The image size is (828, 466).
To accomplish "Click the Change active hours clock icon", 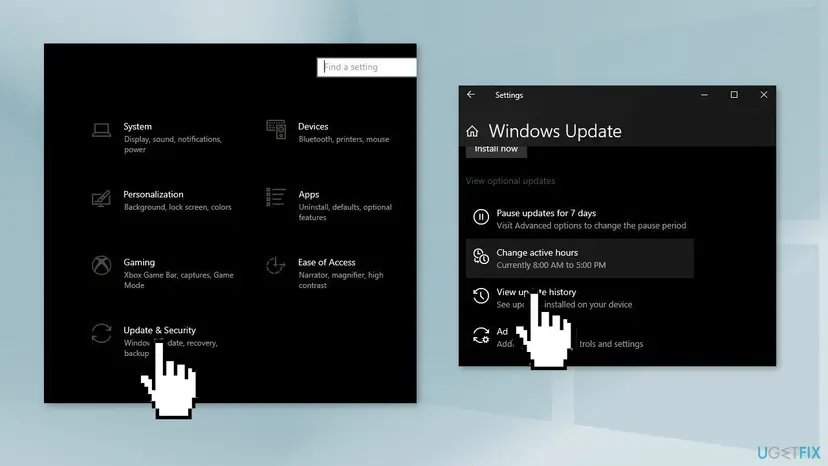I will pos(481,256).
